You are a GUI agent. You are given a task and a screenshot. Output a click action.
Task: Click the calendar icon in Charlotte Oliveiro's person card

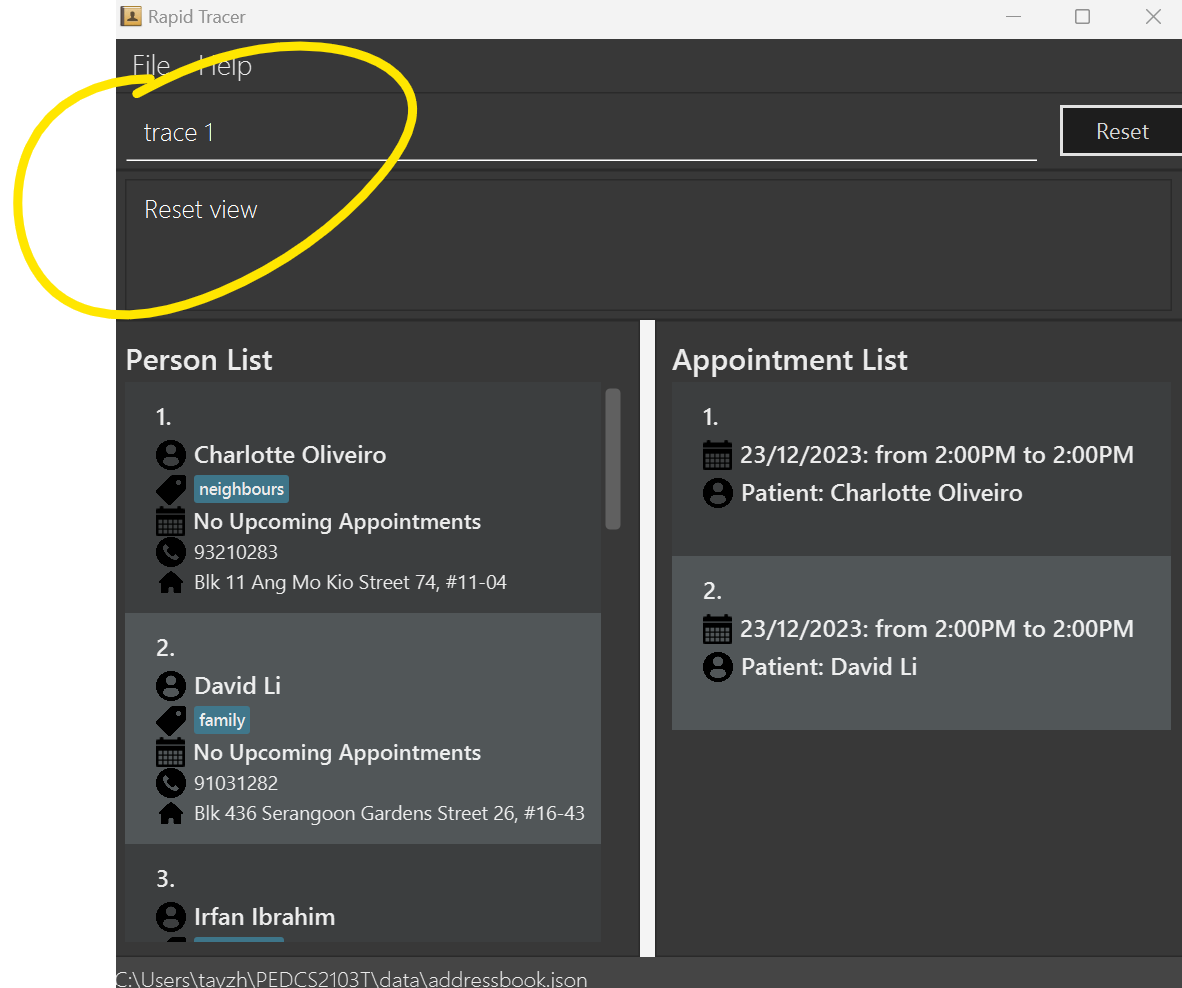point(170,522)
